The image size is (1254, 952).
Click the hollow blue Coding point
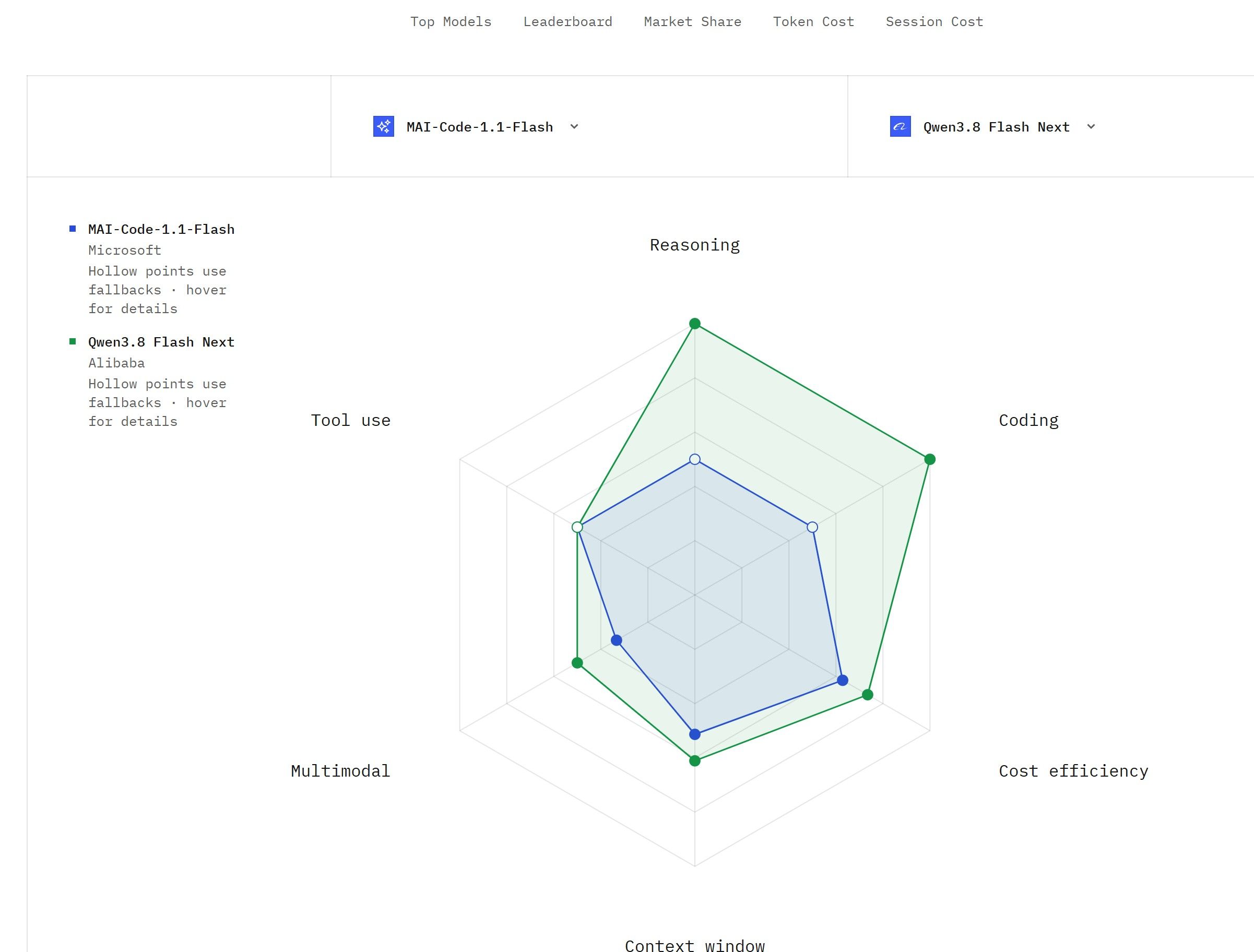click(x=812, y=527)
